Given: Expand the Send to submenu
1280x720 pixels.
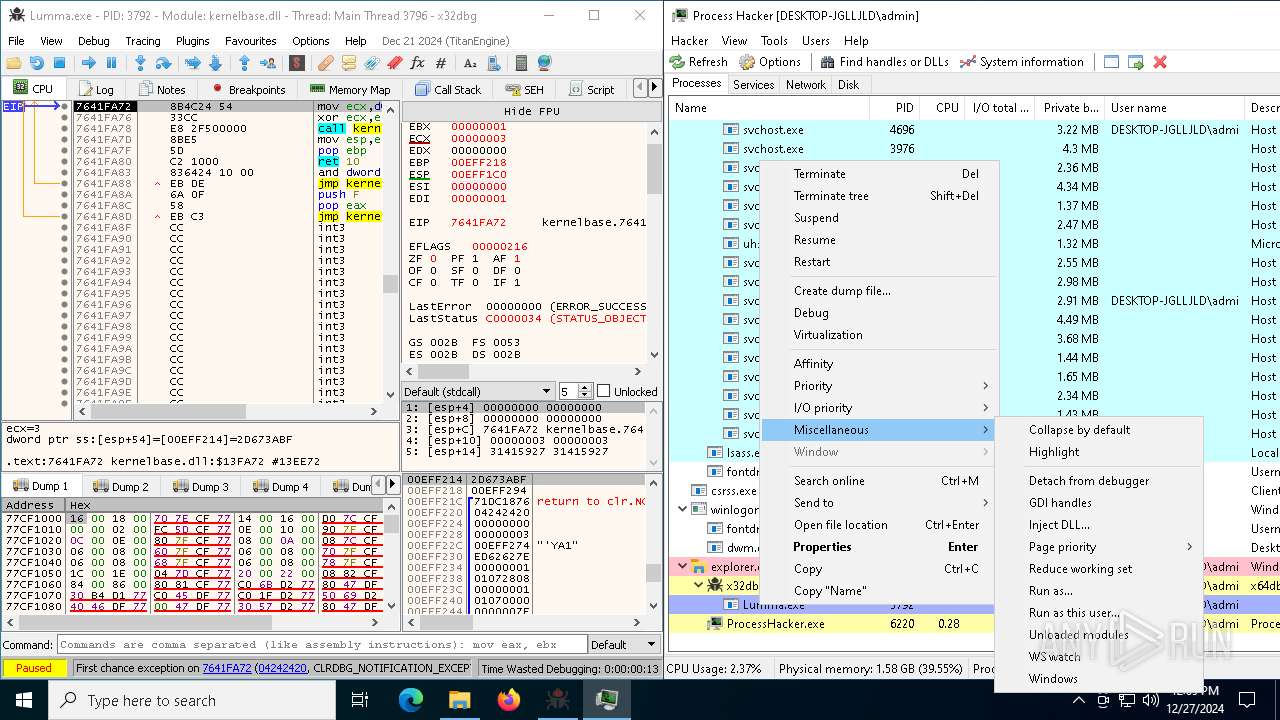Looking at the screenshot, I should click(878, 503).
